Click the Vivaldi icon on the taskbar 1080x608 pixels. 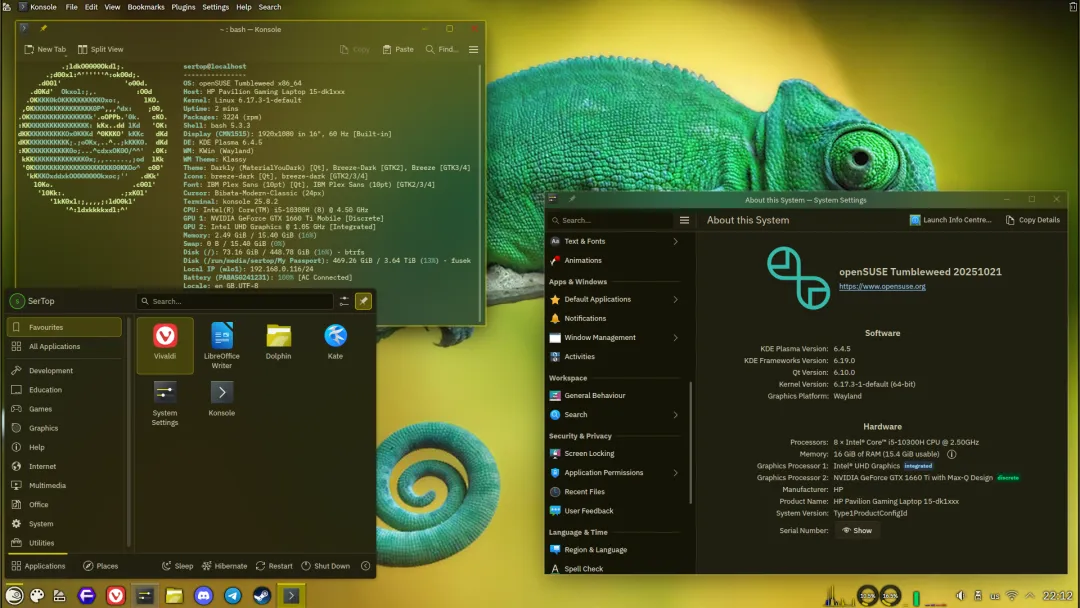pos(116,595)
